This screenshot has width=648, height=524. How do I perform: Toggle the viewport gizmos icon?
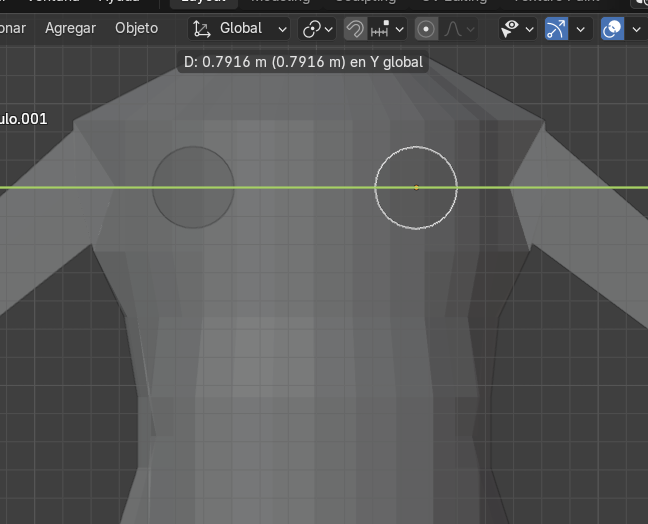[556, 29]
